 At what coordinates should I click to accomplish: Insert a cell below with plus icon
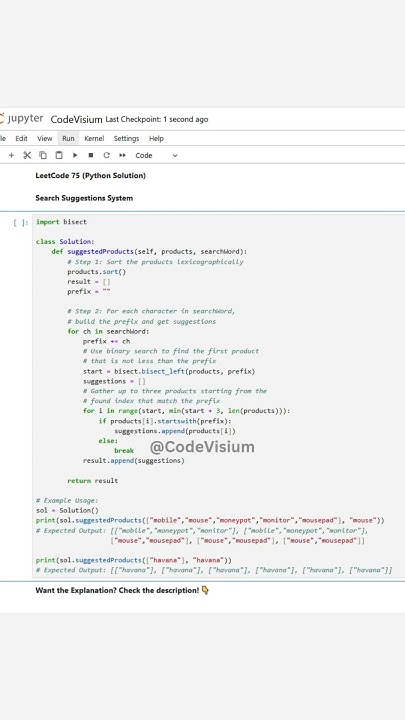11,156
